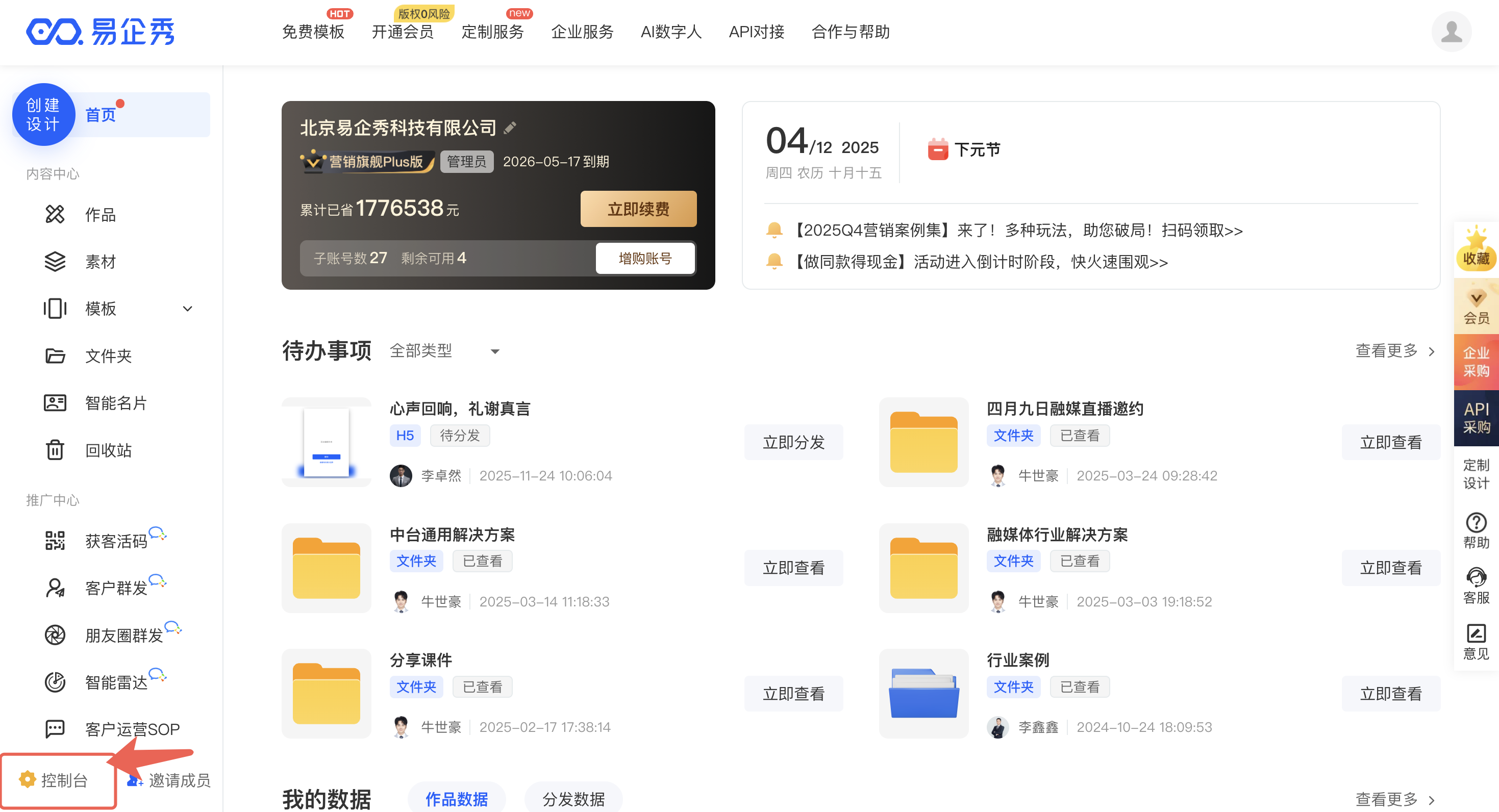Expand the 模板 sidebar submenu chevron
Image resolution: width=1499 pixels, height=812 pixels.
[187, 309]
